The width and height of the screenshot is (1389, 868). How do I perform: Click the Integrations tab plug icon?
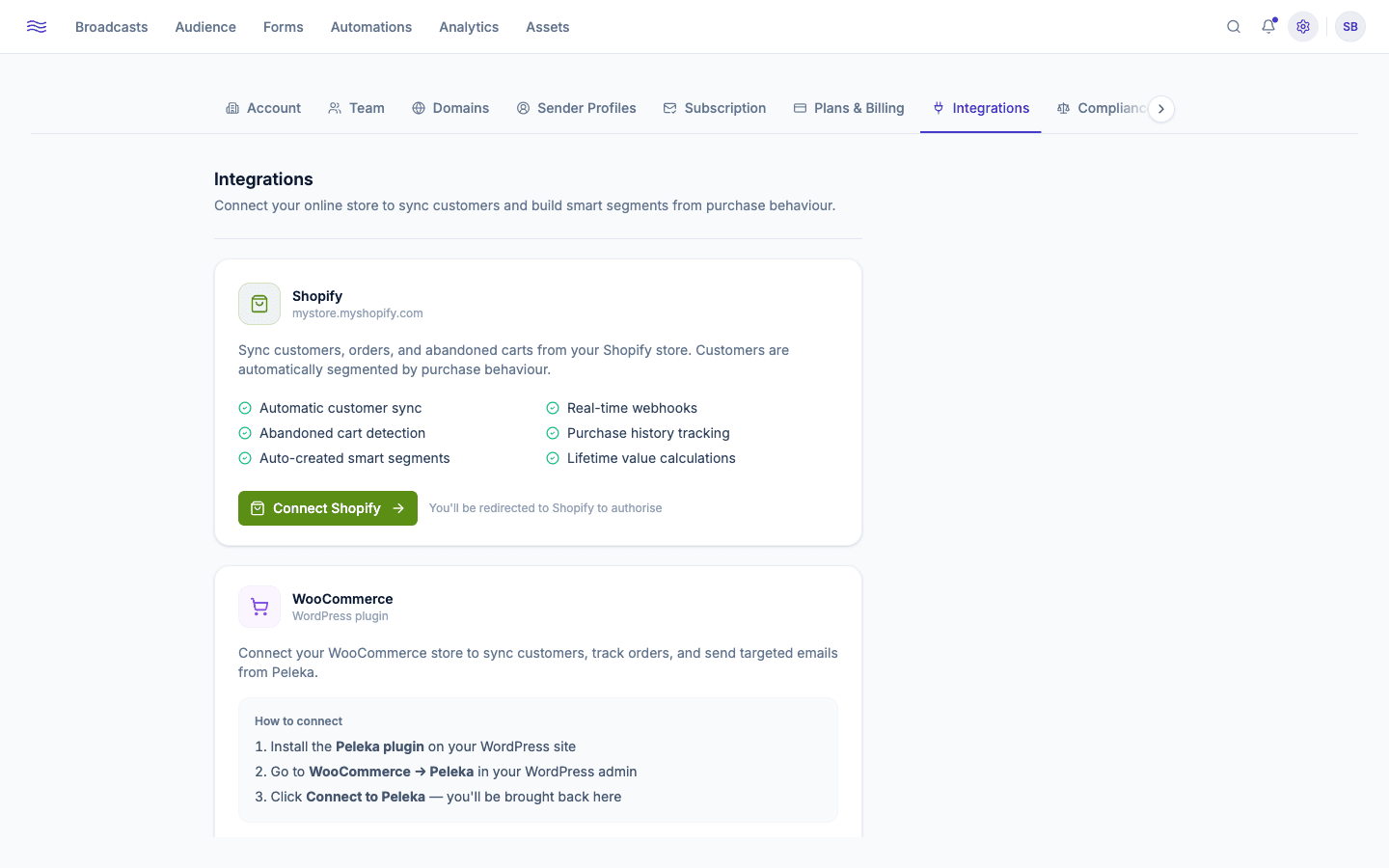click(x=939, y=108)
